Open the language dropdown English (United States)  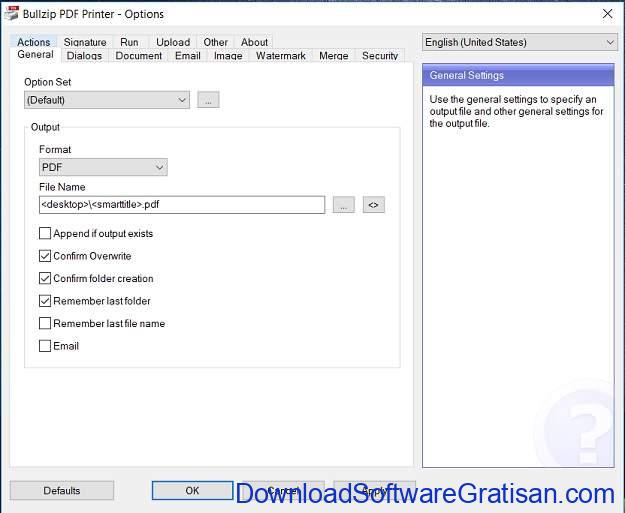520,42
